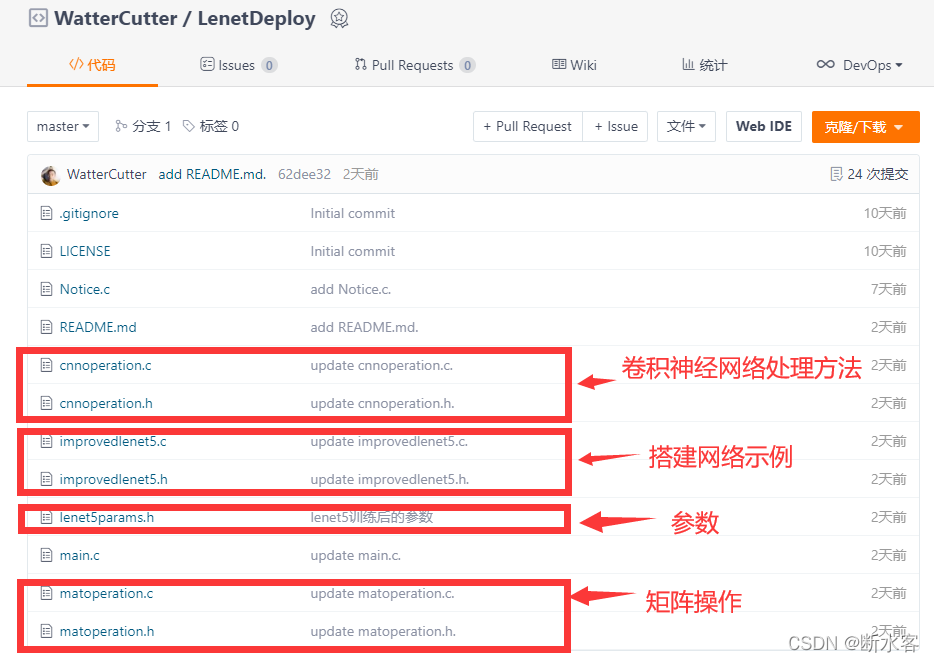
Task: Open the latest commit message add README.md.
Action: pos(212,174)
